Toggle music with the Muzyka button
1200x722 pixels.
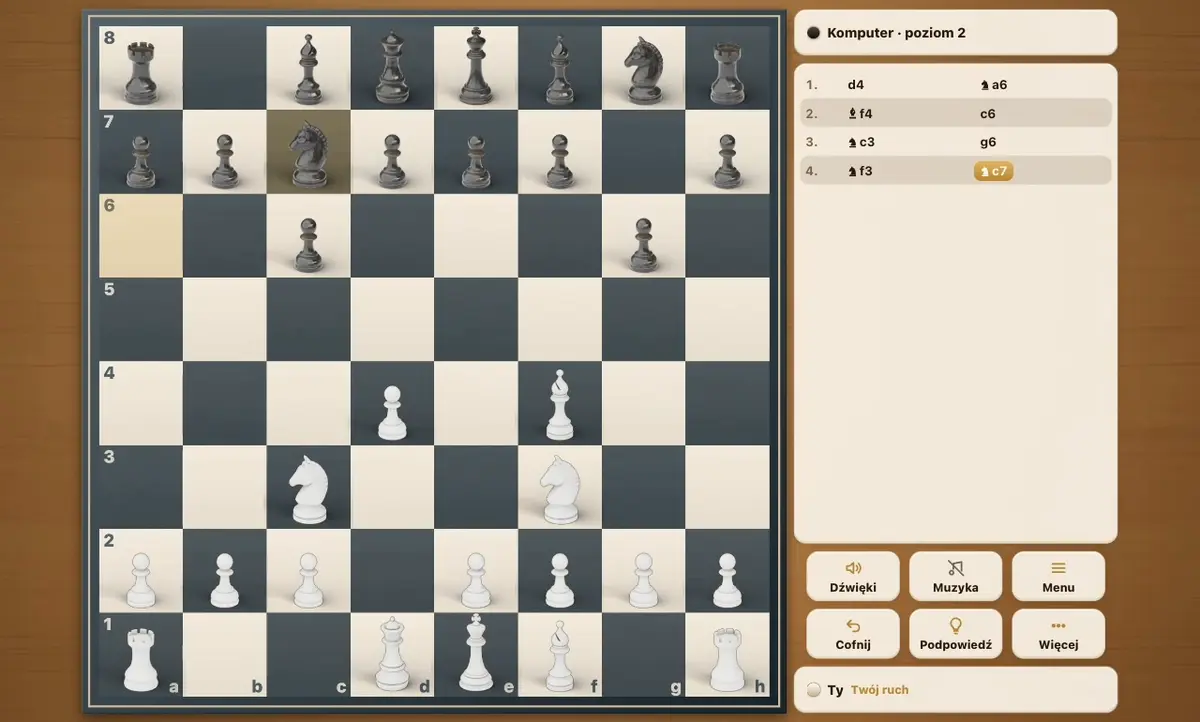(x=955, y=576)
